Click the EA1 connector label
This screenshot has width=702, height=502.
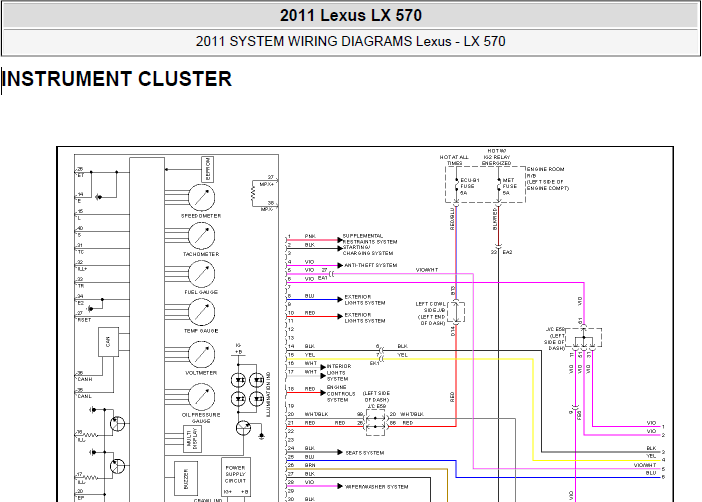click(323, 278)
